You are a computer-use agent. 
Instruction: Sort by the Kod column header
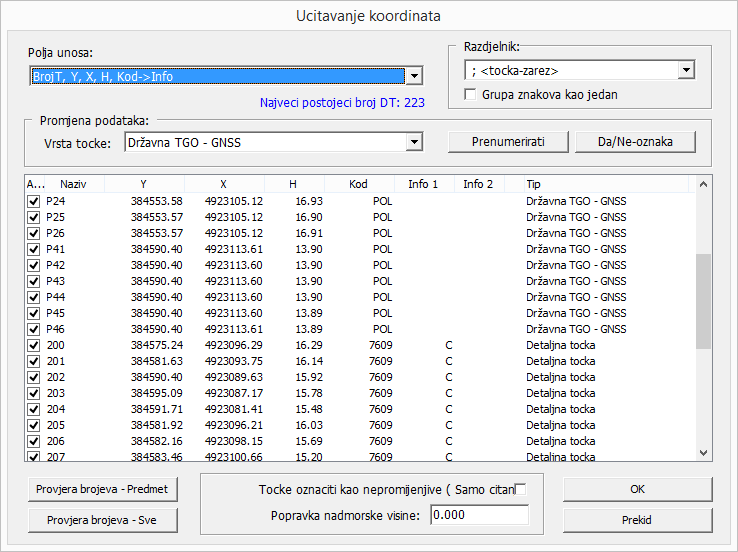[359, 184]
